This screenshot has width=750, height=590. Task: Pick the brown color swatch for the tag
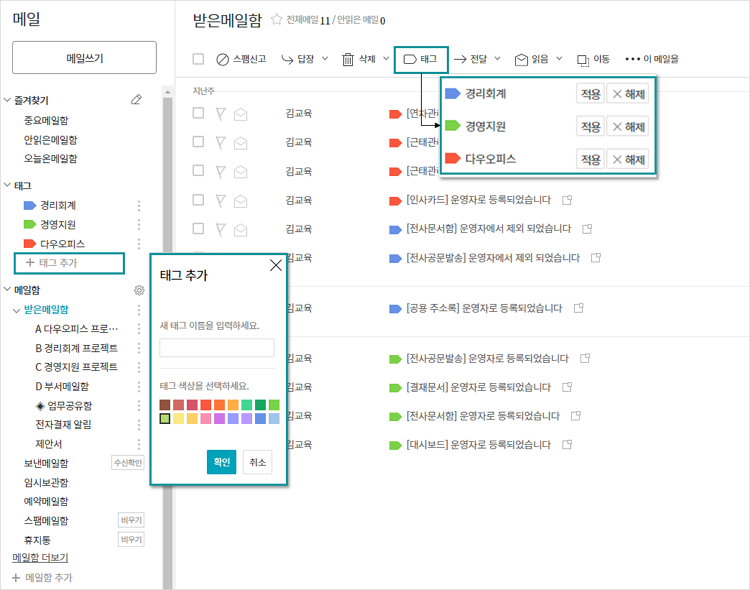166,405
